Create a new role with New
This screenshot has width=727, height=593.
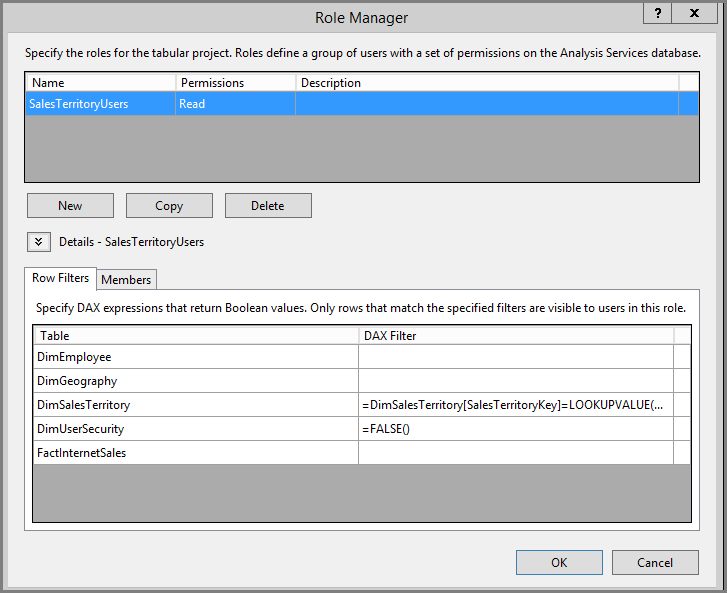point(70,205)
